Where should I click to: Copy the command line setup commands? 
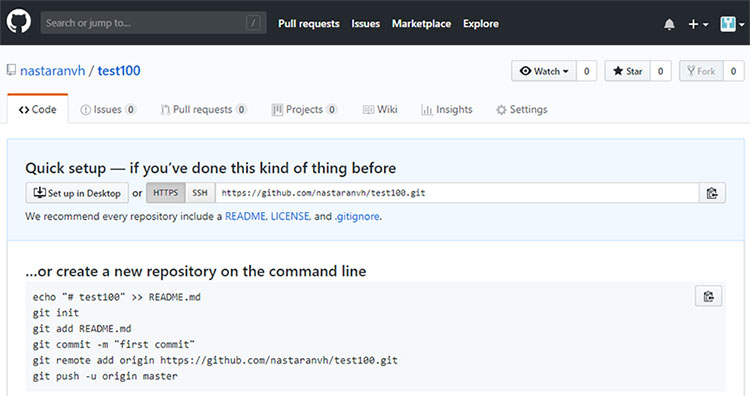coord(708,297)
